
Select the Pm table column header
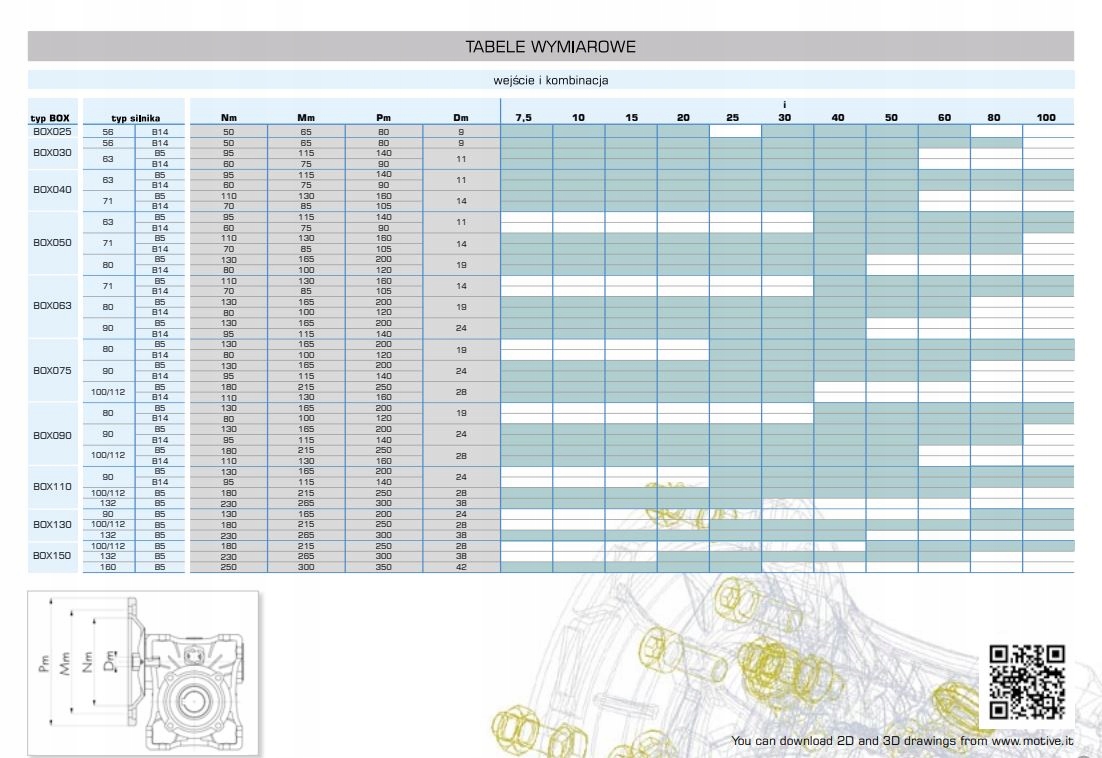pyautogui.click(x=383, y=117)
